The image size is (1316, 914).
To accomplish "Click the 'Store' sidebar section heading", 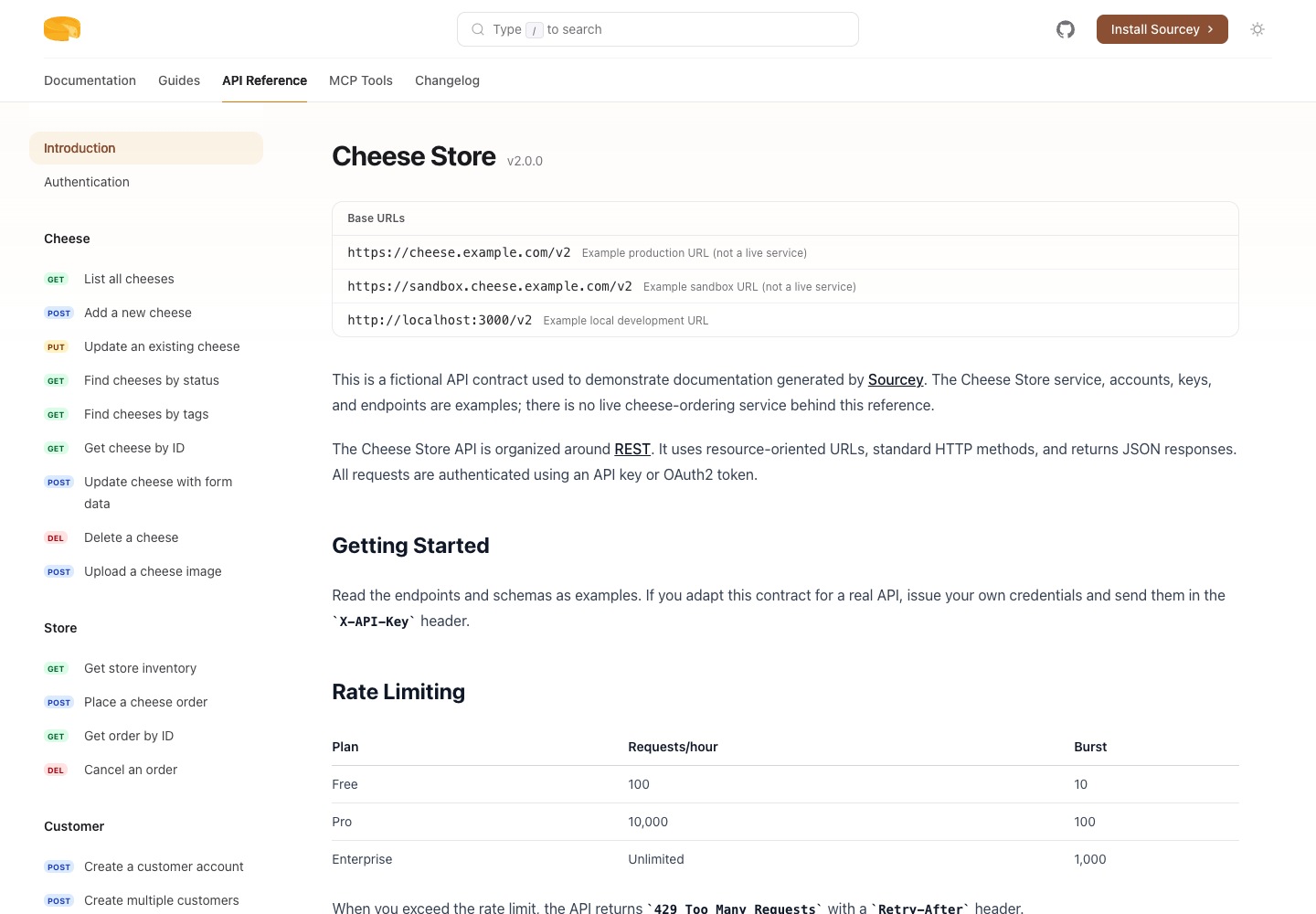I will (60, 628).
